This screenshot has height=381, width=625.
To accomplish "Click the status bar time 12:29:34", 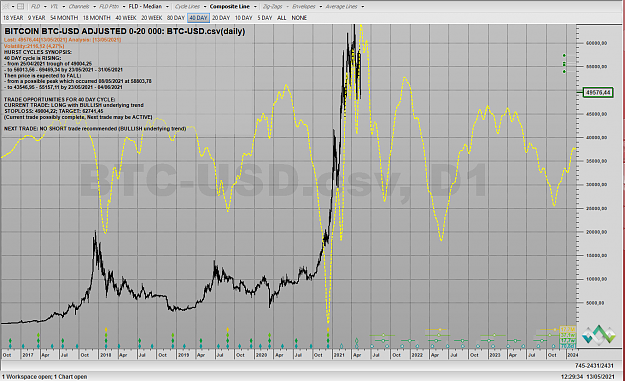I will [x=572, y=377].
